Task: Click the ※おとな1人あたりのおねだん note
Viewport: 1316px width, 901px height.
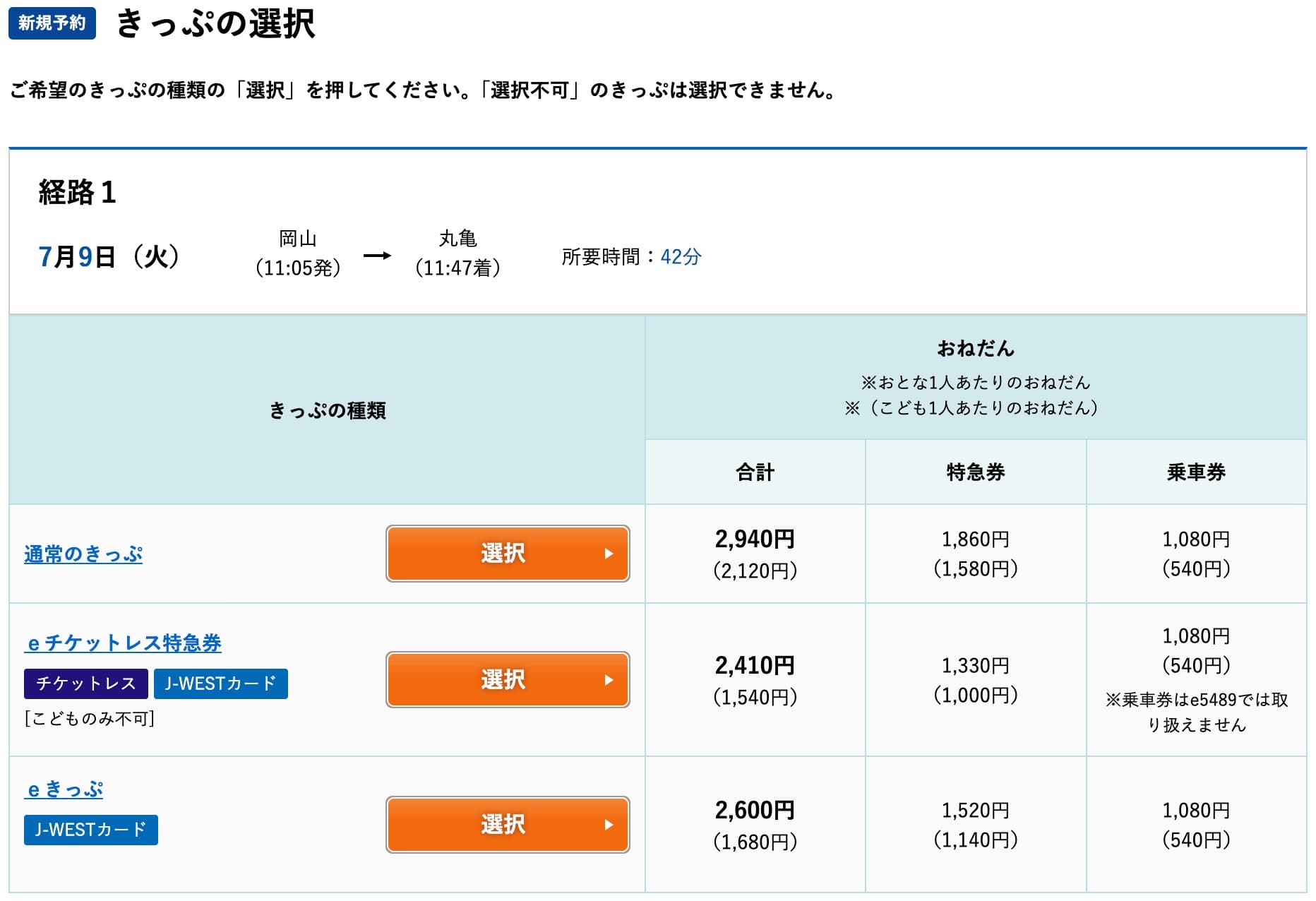Action: (976, 383)
